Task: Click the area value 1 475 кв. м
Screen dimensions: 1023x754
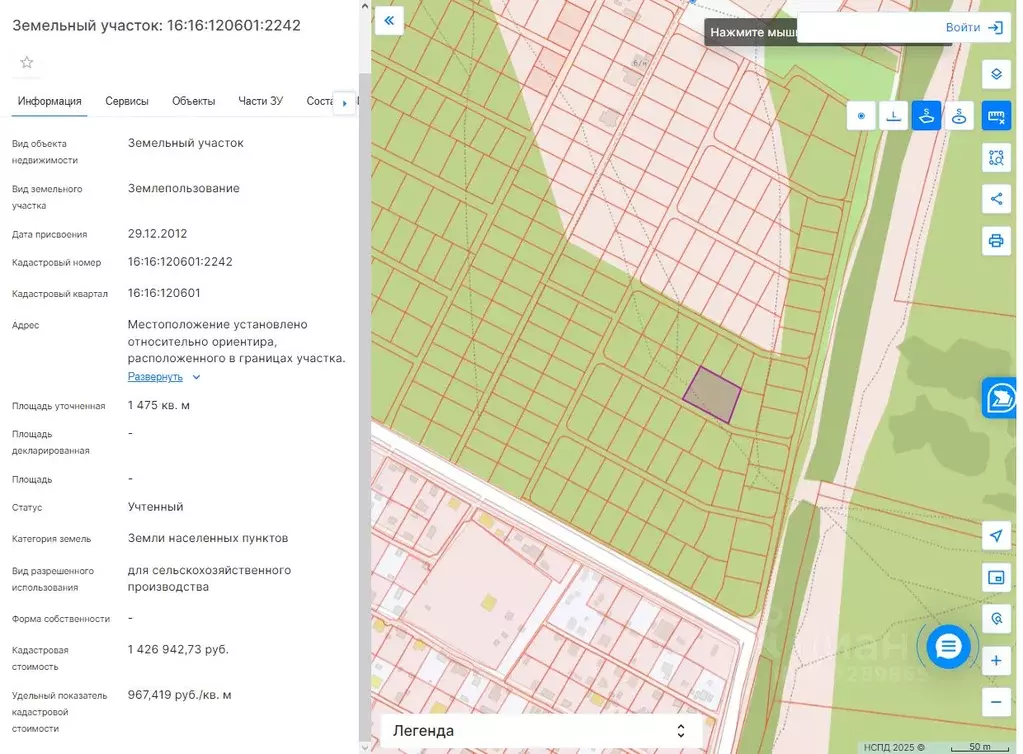Action: (159, 405)
